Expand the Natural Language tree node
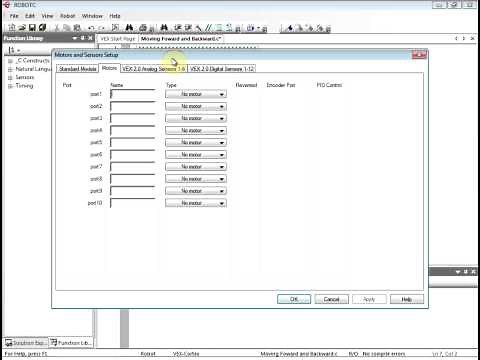Viewport: 480px width, 360px height. point(10,69)
